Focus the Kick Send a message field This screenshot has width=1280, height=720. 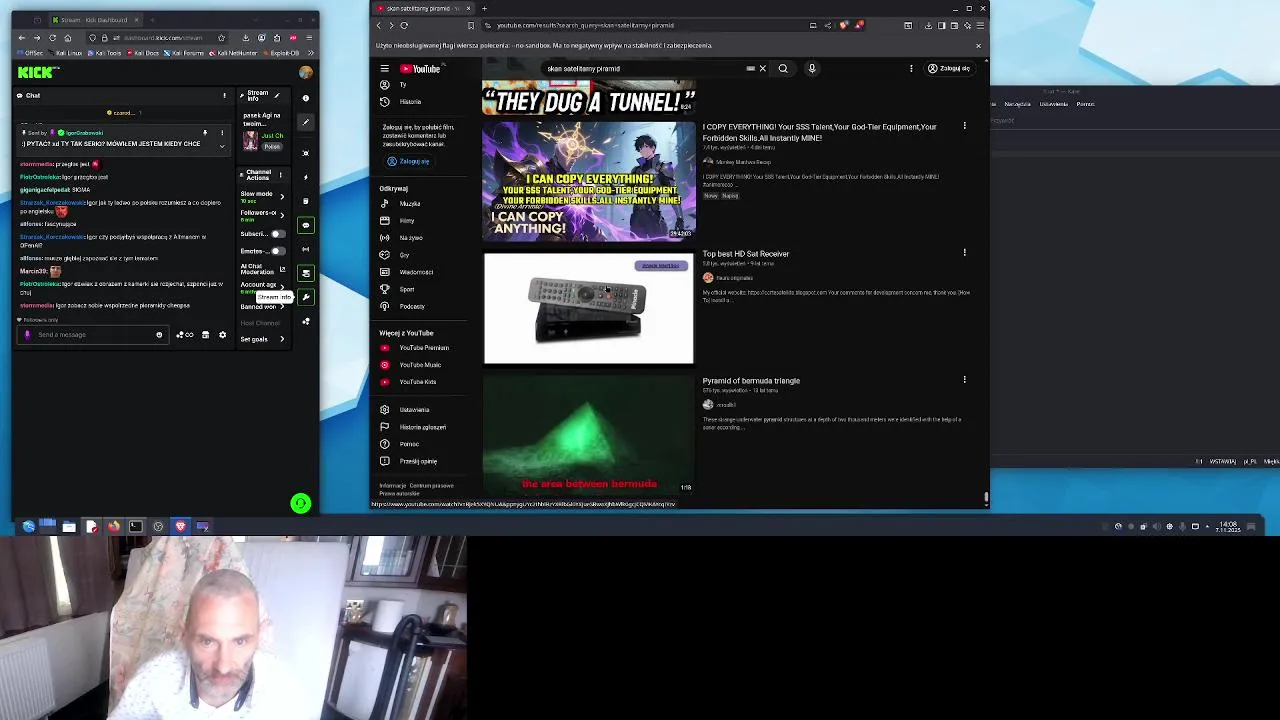point(95,335)
